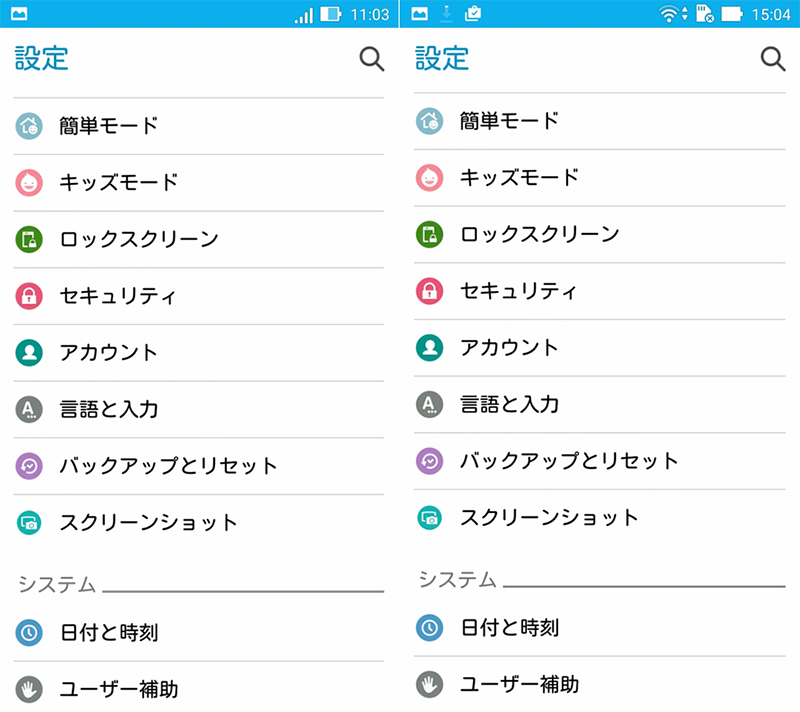
Task: Tap purple バックアップとリセット icon on 11:03 screen
Action: (x=30, y=466)
